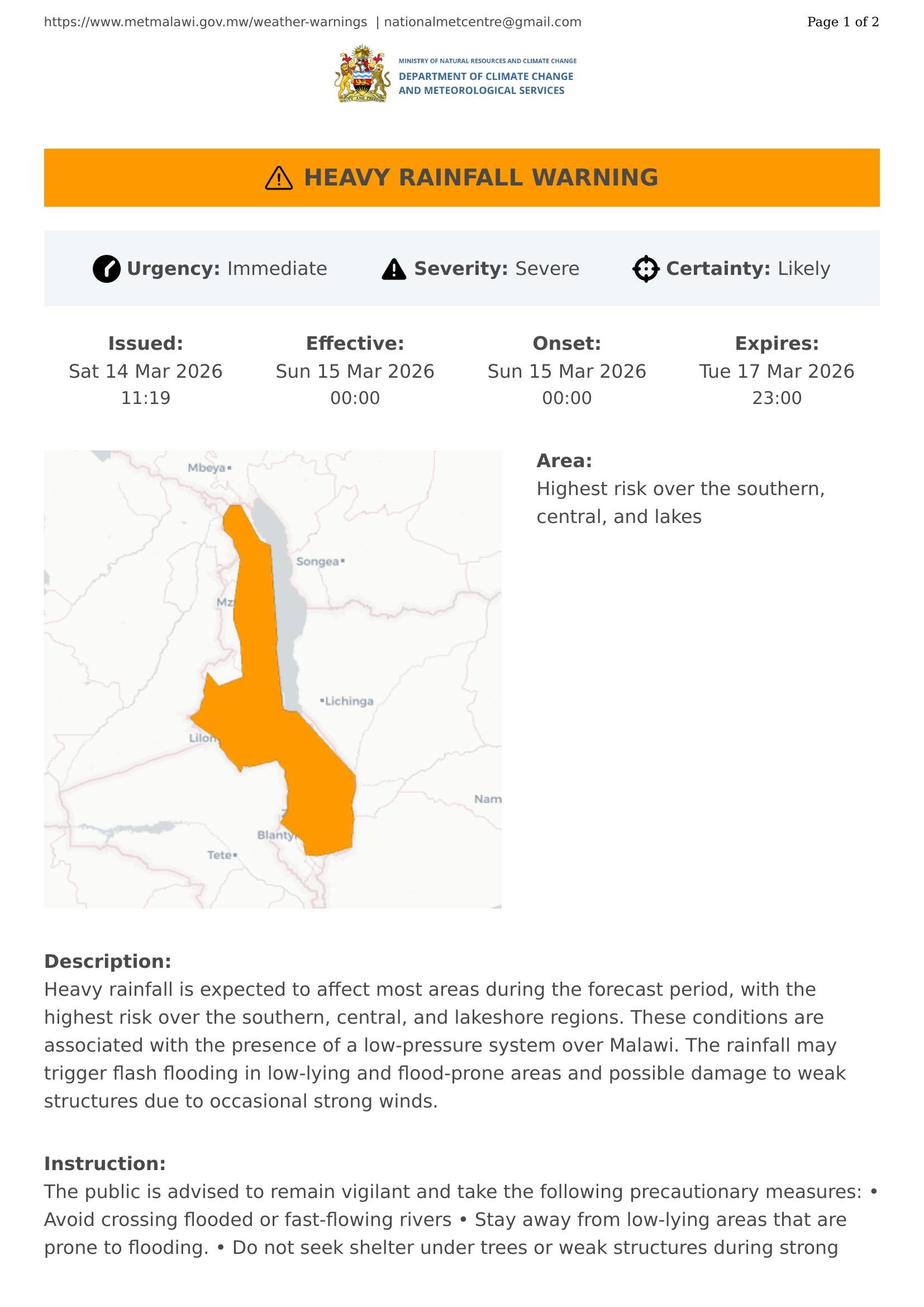Screen dimensions: 924x1307
Task: Click the warning triangle icon in the banner
Action: coord(279,178)
